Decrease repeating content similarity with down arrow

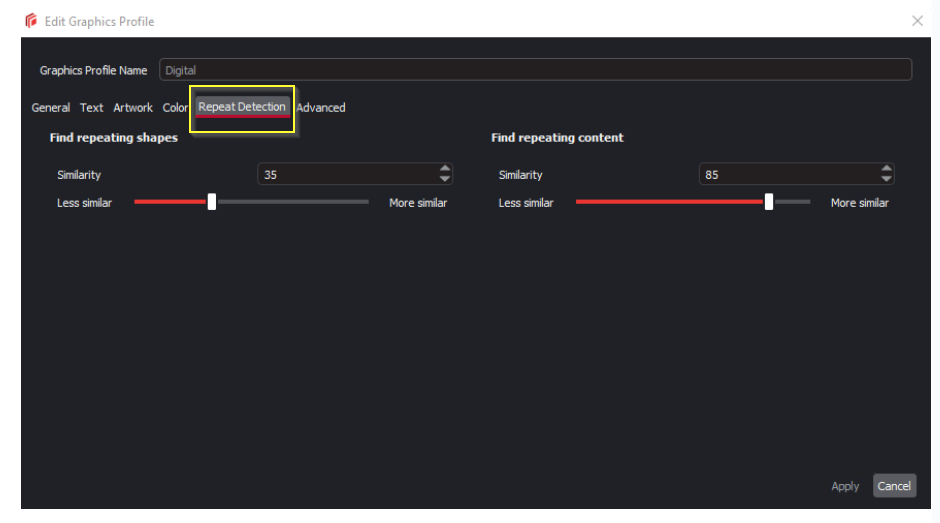(886, 180)
